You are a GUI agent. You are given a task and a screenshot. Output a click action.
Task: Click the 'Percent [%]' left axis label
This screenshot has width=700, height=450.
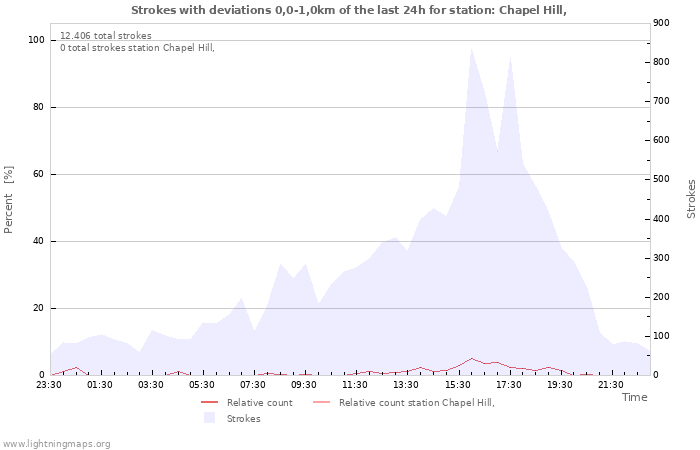coord(9,200)
